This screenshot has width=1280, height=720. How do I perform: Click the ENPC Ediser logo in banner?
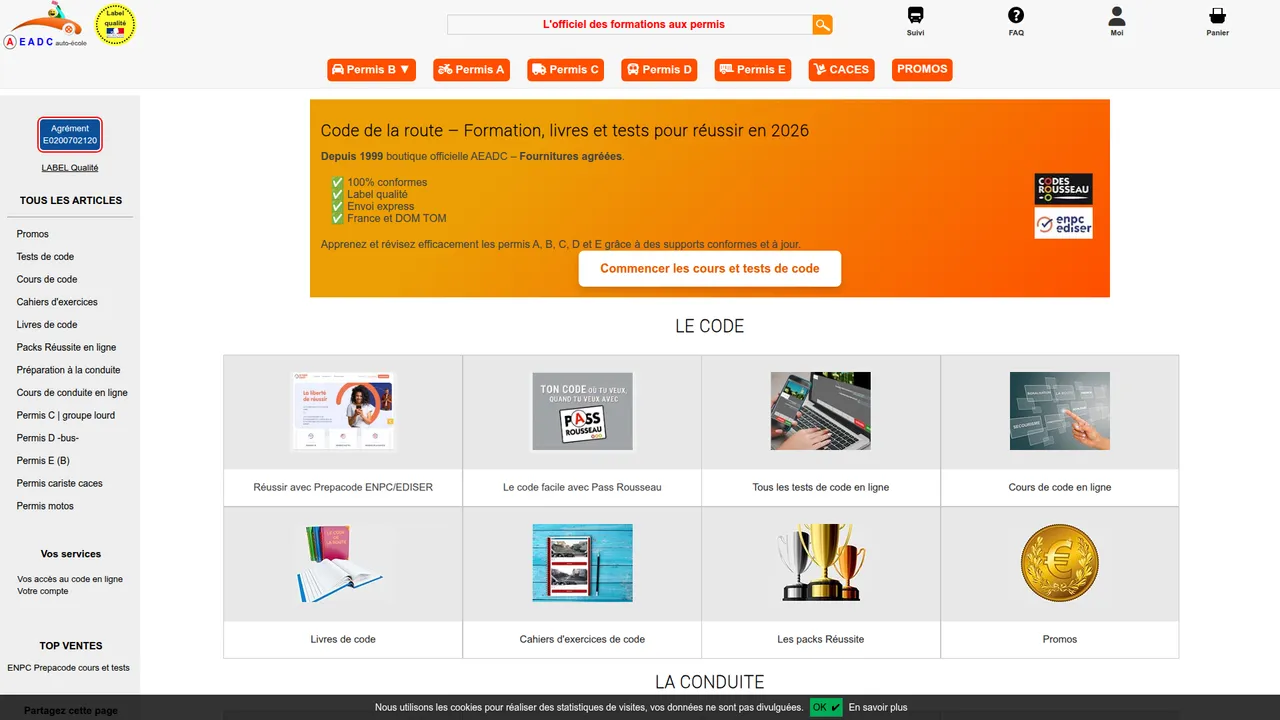click(x=1063, y=223)
